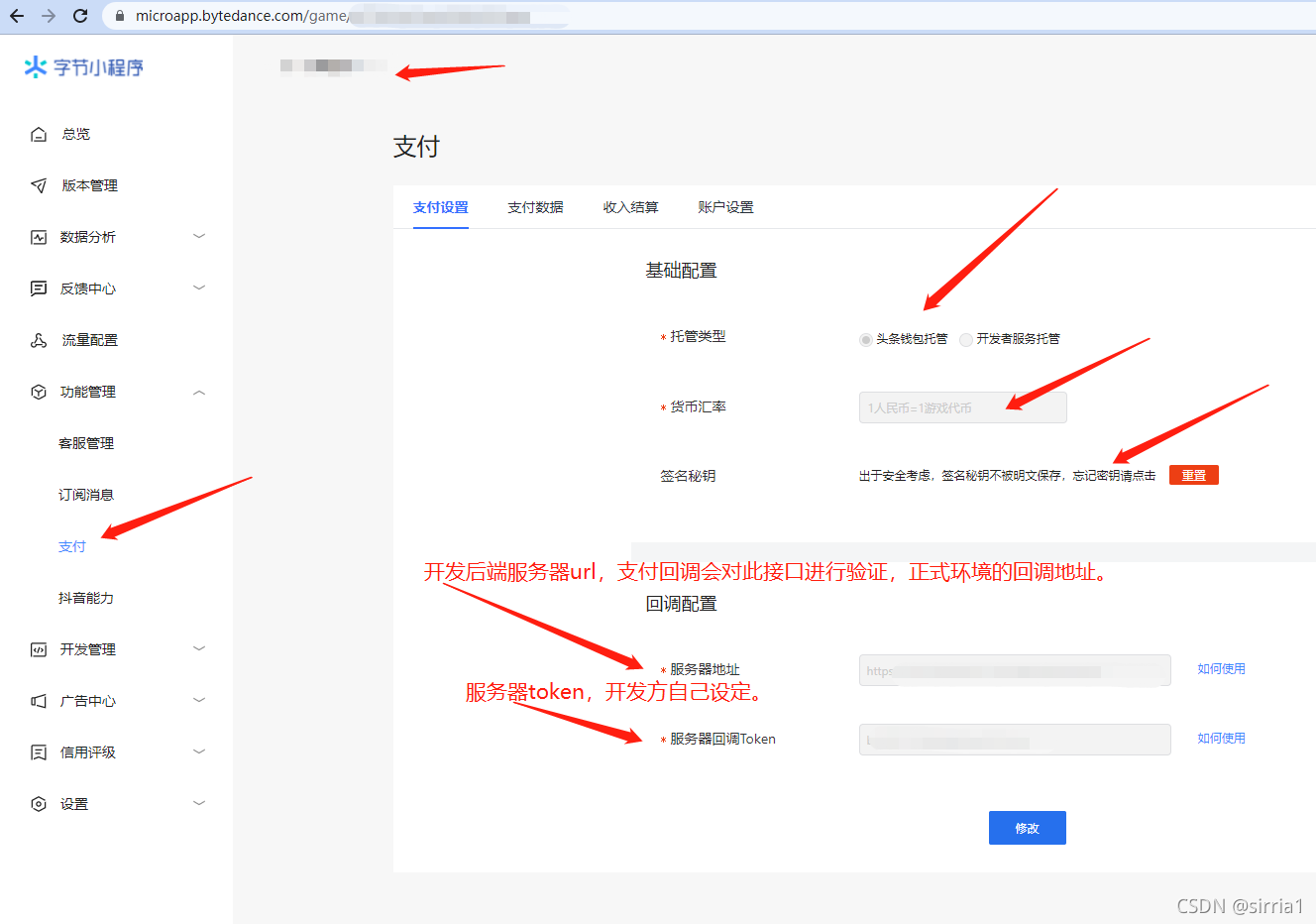The height and width of the screenshot is (924, 1316).
Task: Click the 货币汇率 input field
Action: (963, 407)
